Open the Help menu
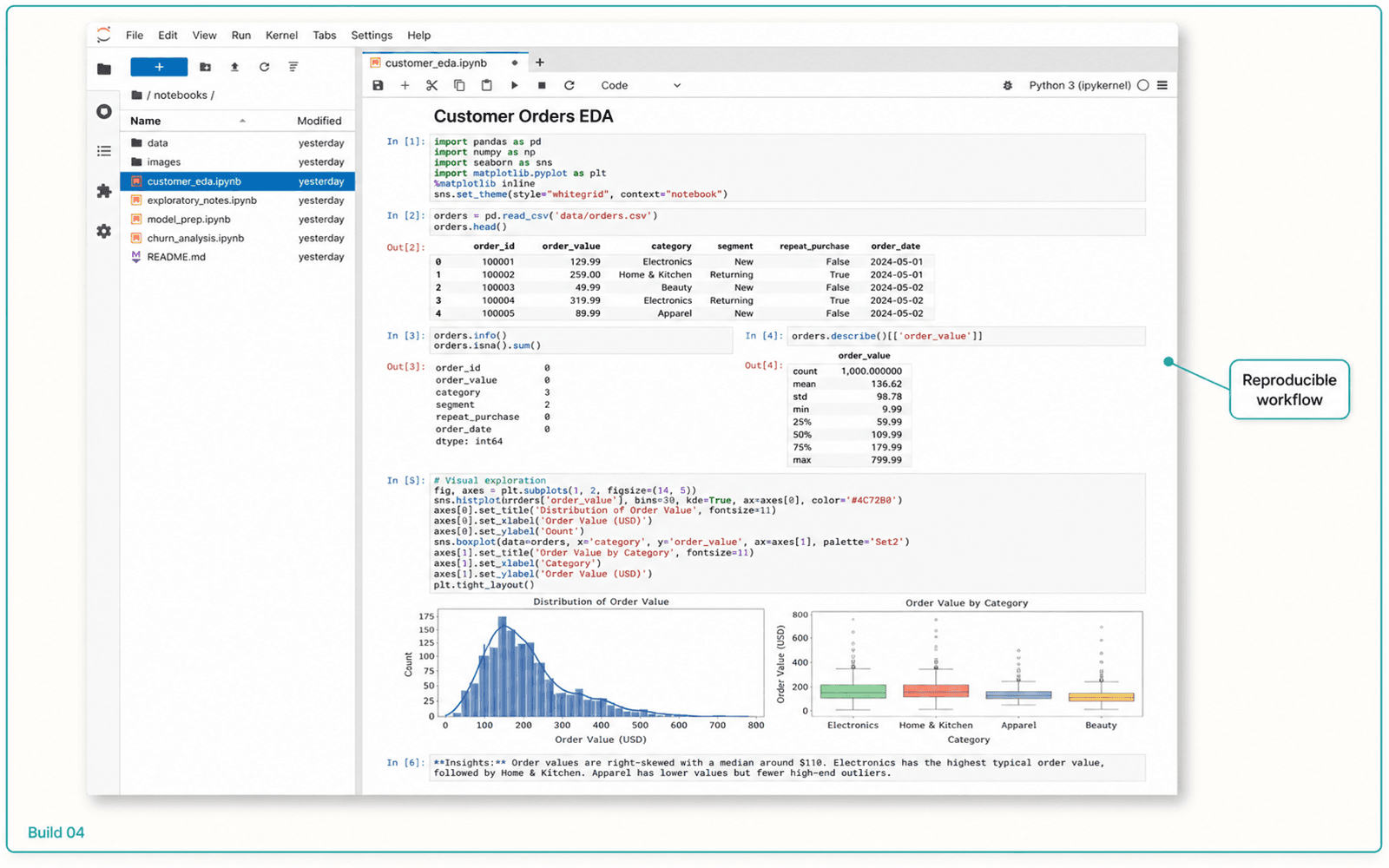The height and width of the screenshot is (868, 1389). pyautogui.click(x=419, y=36)
